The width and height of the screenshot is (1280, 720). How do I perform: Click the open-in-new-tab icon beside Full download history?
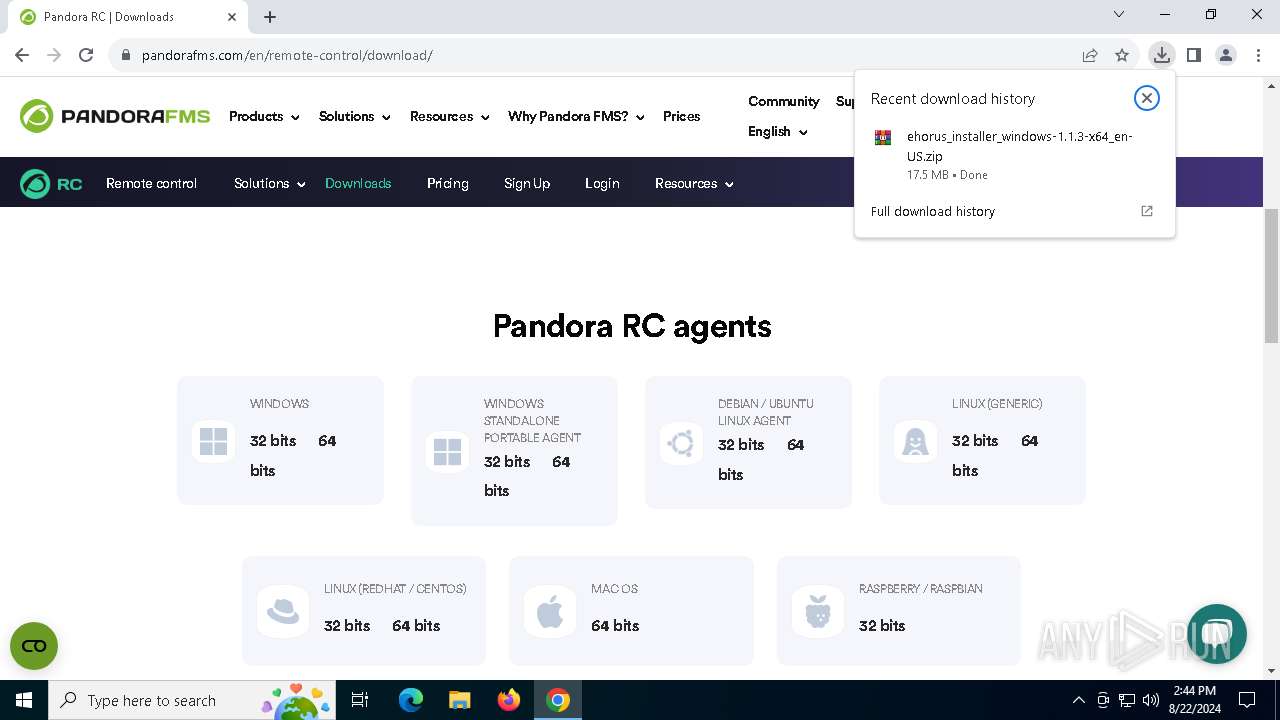click(x=1147, y=211)
